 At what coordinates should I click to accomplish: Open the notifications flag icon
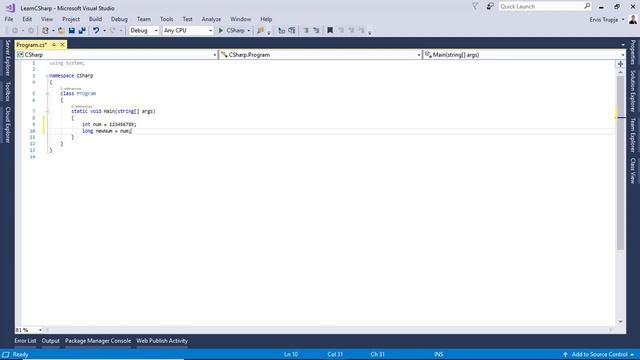(475, 7)
